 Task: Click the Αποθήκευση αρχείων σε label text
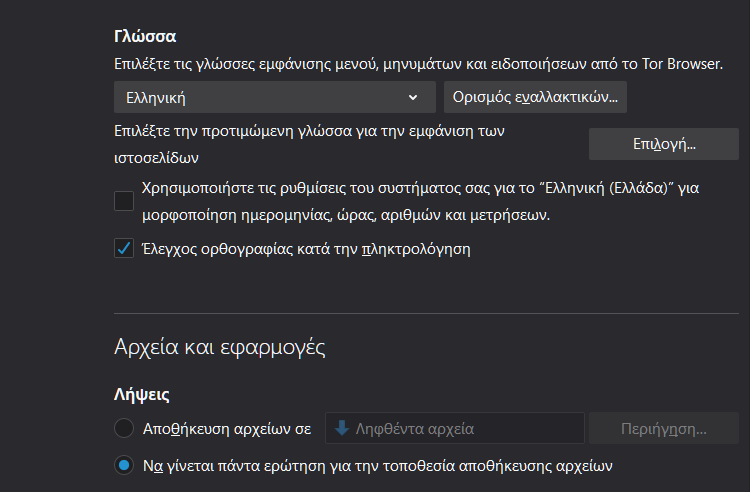[227, 429]
